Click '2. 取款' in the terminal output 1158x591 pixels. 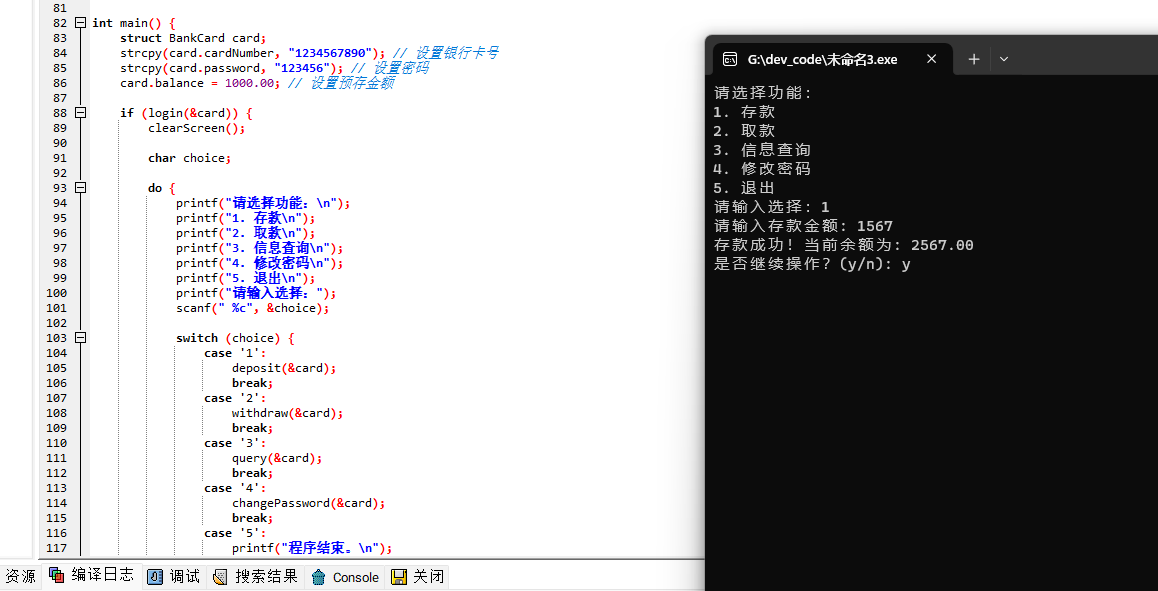[744, 131]
